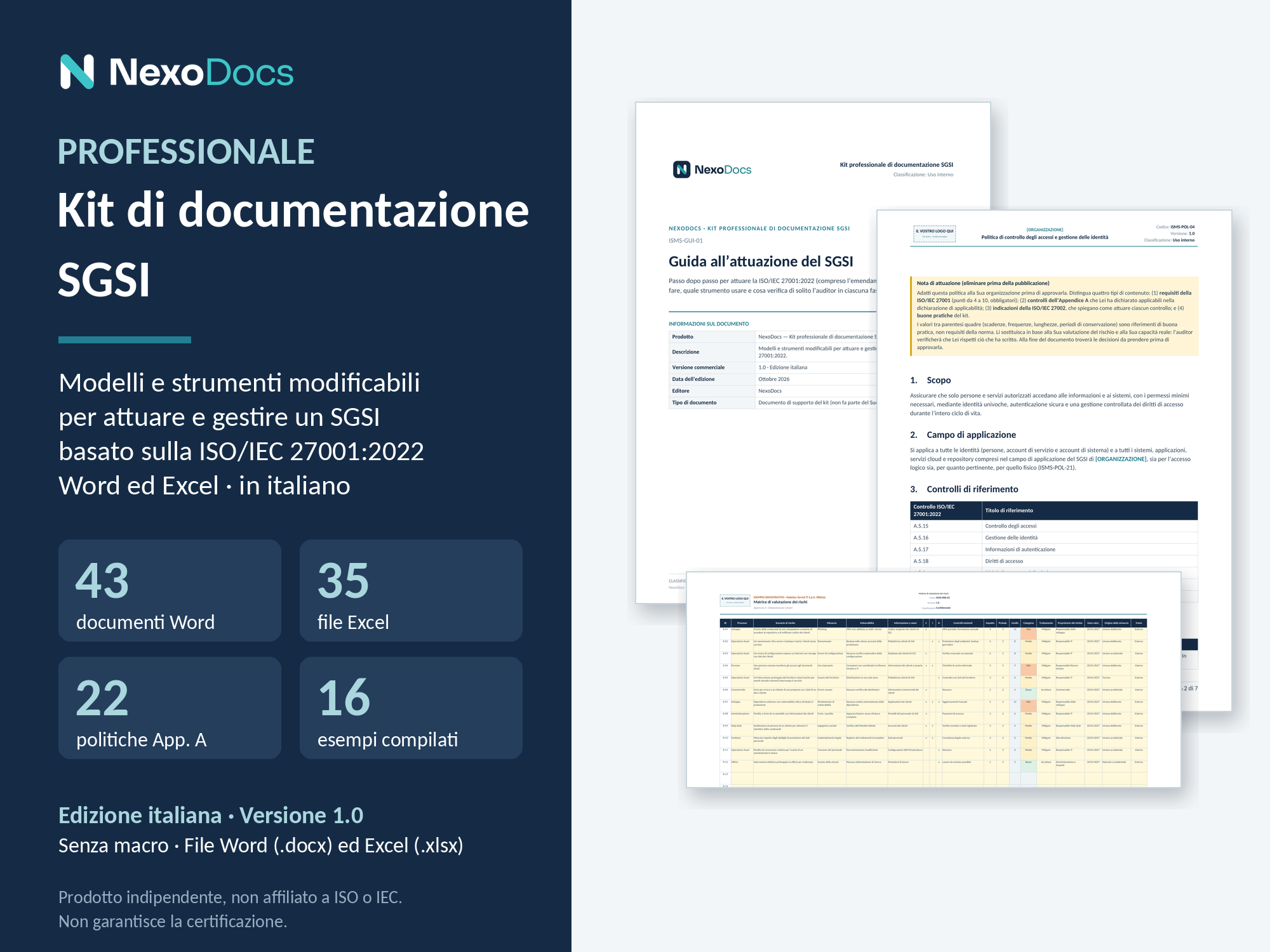Select the "A.5.17 Informazioni di autenticazione" row
Screen dimensions: 1270x952
[1054, 550]
